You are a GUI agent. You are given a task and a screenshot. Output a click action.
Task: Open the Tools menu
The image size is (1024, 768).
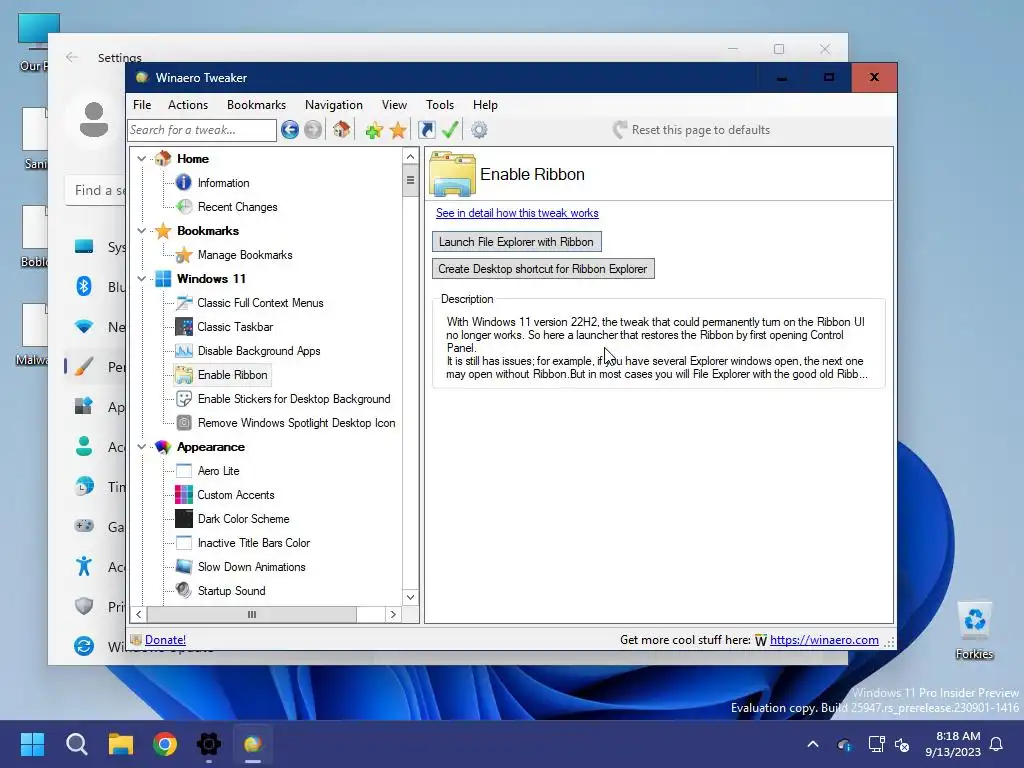tap(440, 104)
